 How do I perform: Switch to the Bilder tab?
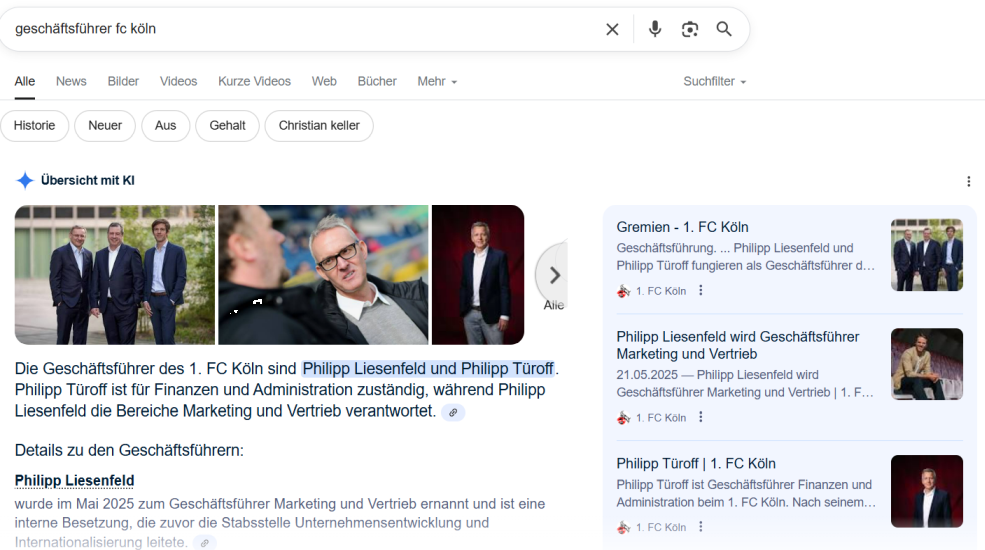pyautogui.click(x=123, y=82)
